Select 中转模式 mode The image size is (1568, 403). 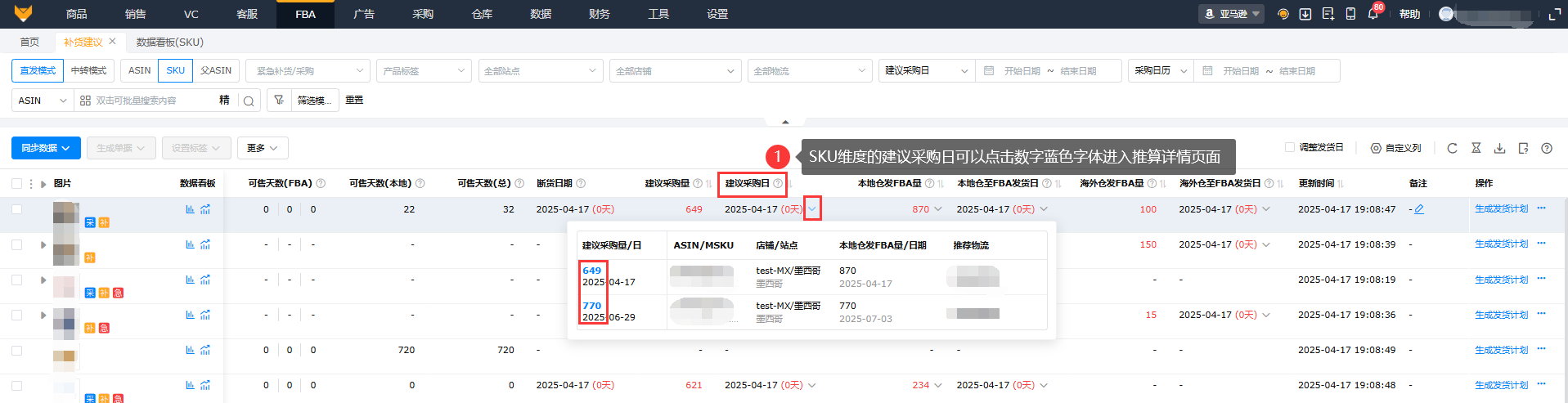pos(88,70)
